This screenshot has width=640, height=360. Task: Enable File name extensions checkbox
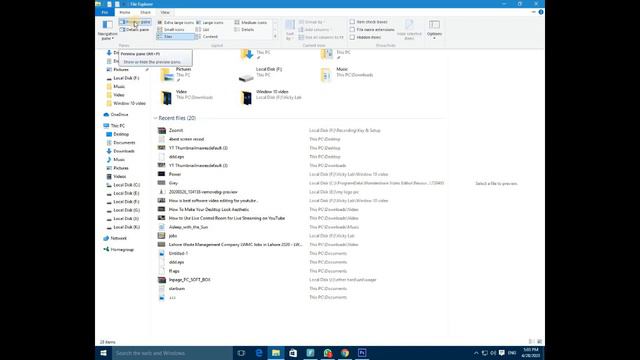(x=372, y=29)
